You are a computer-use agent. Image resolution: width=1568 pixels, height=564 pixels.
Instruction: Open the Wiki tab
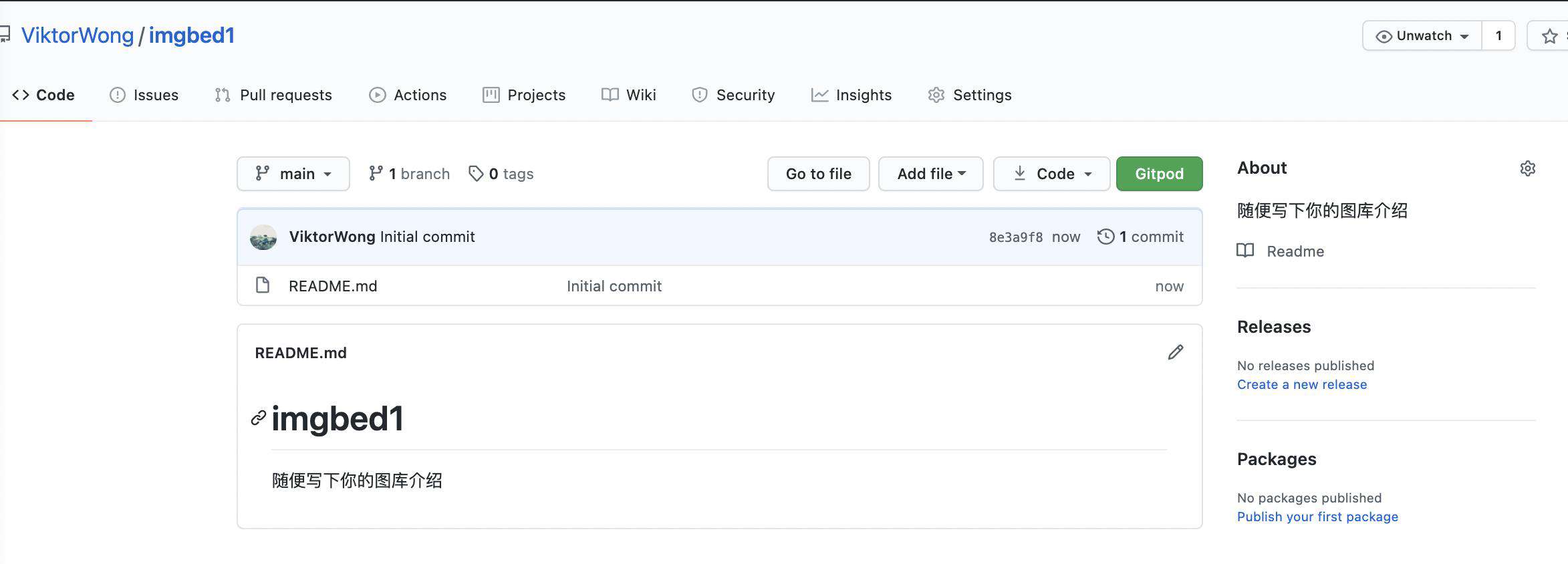(629, 95)
